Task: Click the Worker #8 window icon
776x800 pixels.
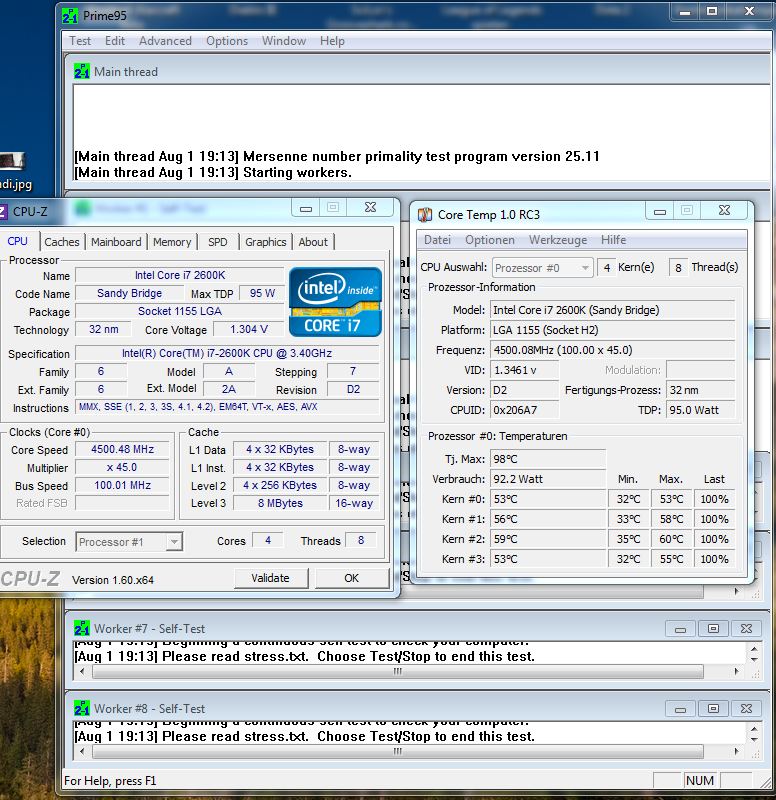Action: (x=82, y=708)
